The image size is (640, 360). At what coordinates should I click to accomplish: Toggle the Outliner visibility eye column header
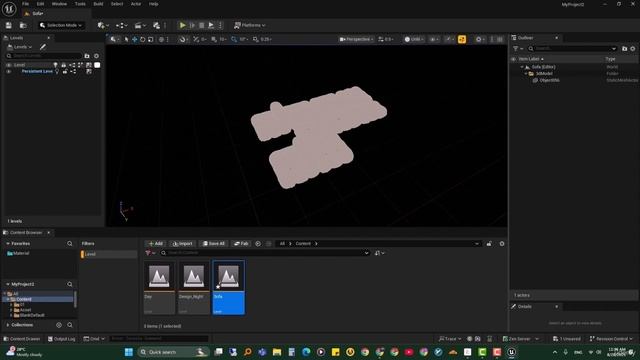click(x=513, y=59)
